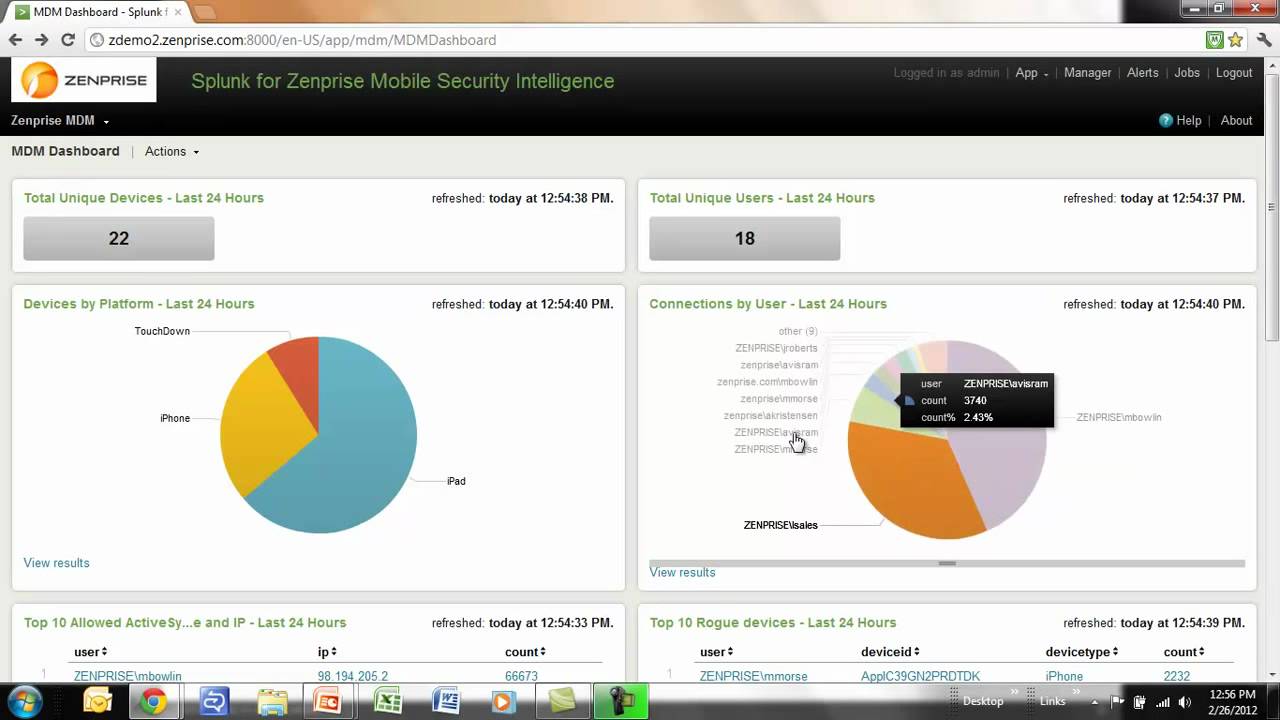Click Help text link

point(1189,121)
